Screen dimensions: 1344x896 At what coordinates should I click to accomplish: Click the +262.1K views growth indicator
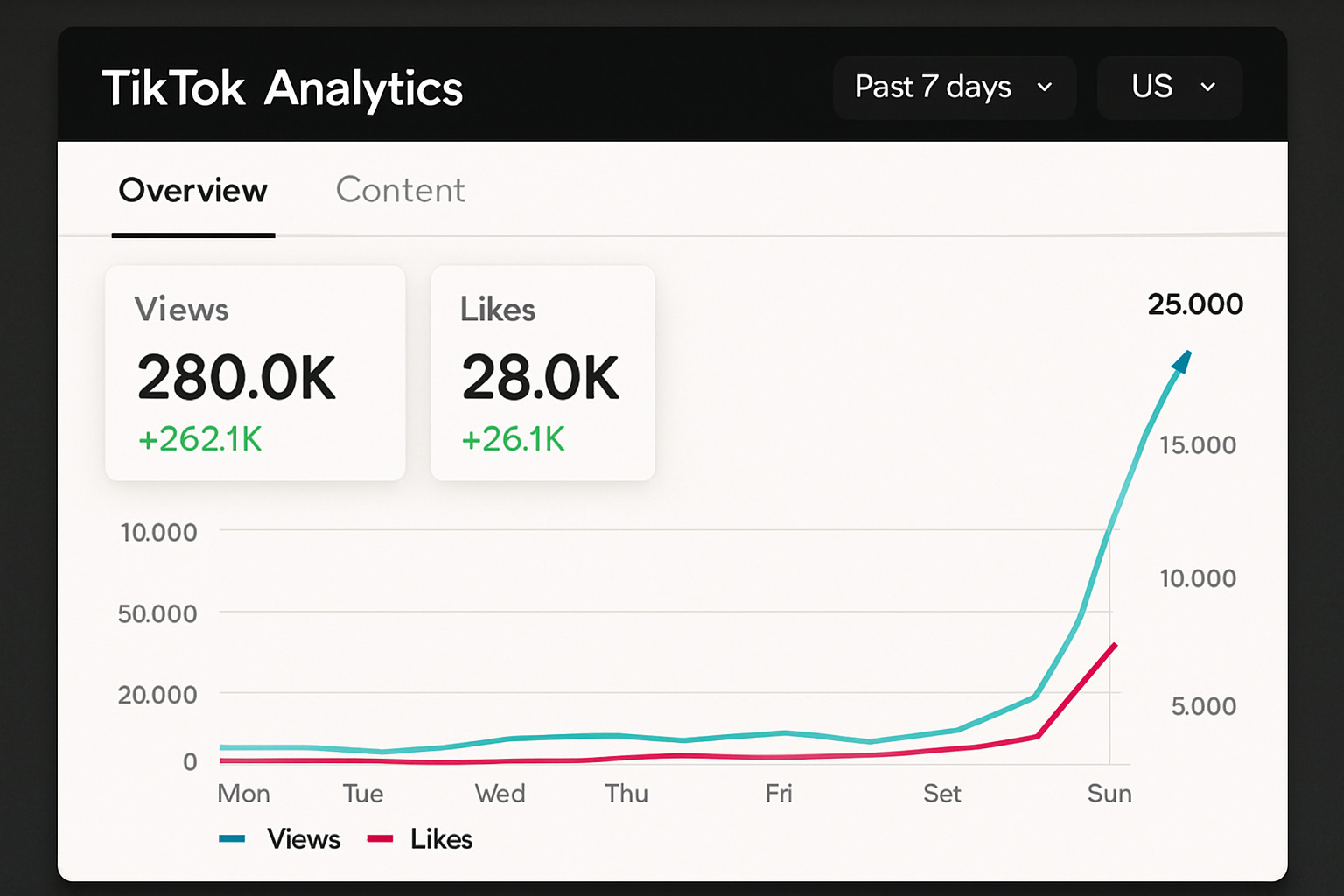point(199,440)
